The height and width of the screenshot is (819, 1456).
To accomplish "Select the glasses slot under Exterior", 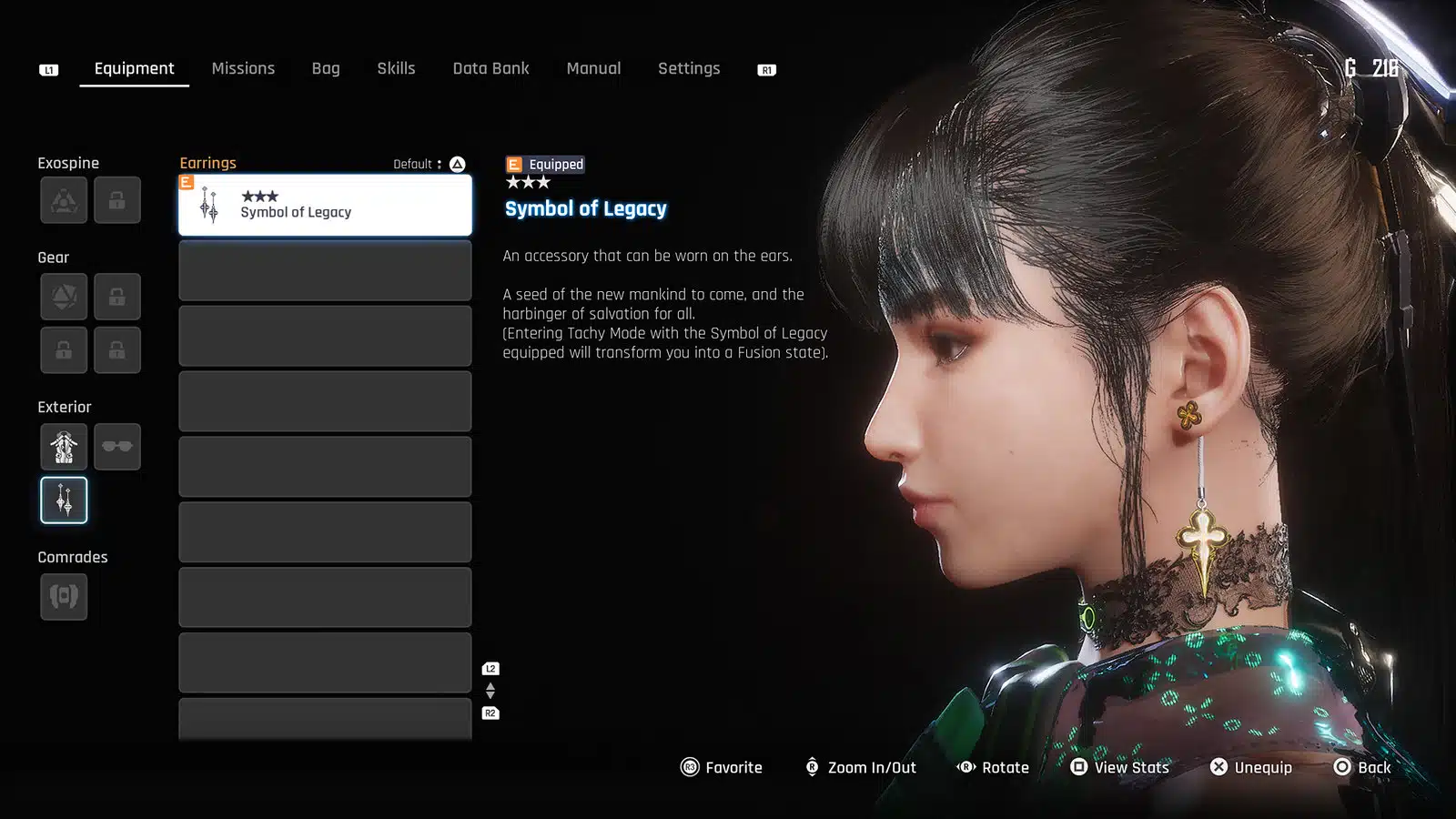I will click(117, 447).
